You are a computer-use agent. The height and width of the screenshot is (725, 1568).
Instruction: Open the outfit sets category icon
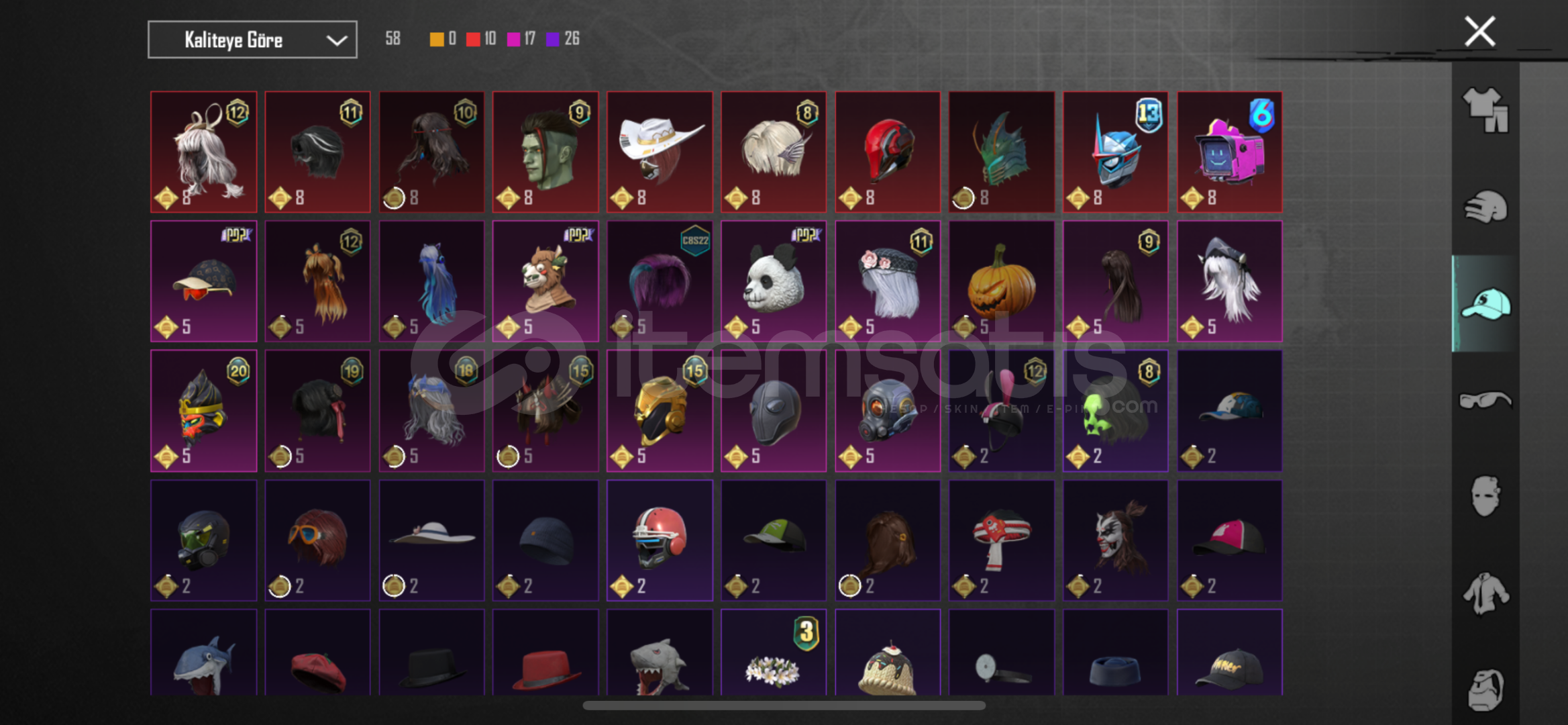click(x=1485, y=110)
